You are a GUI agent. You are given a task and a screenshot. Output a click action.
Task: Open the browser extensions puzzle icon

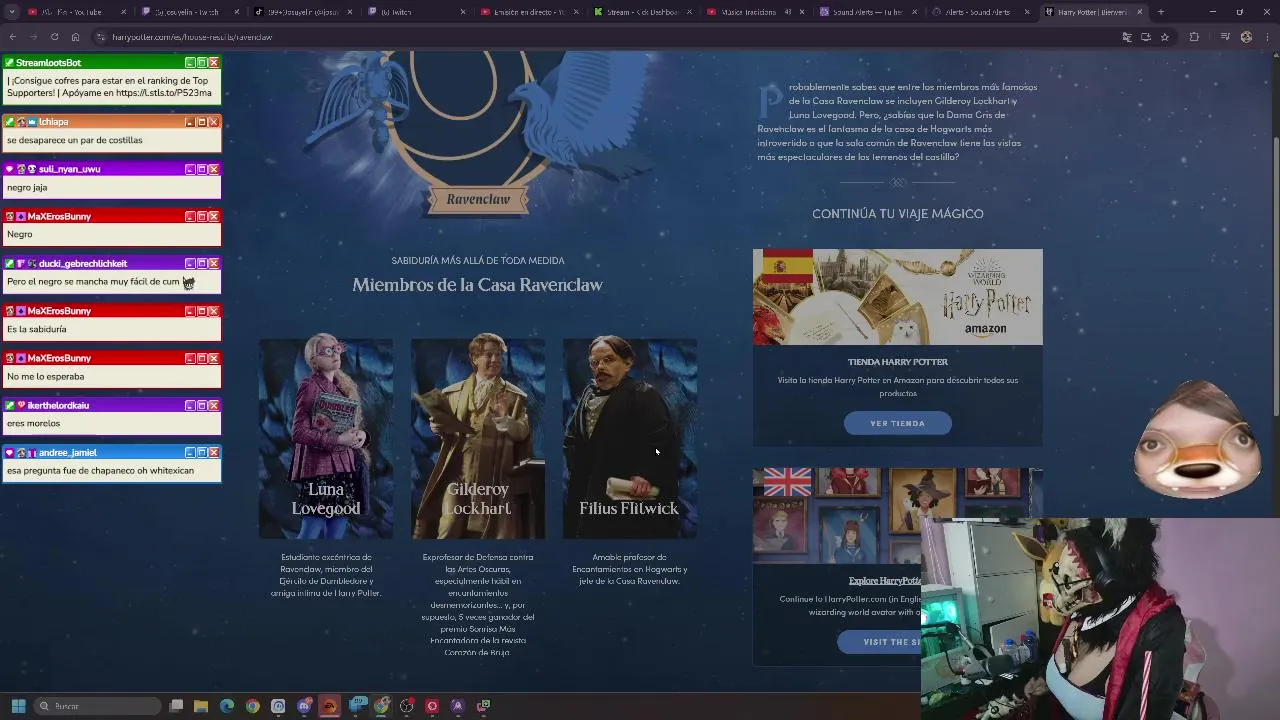click(x=1194, y=37)
